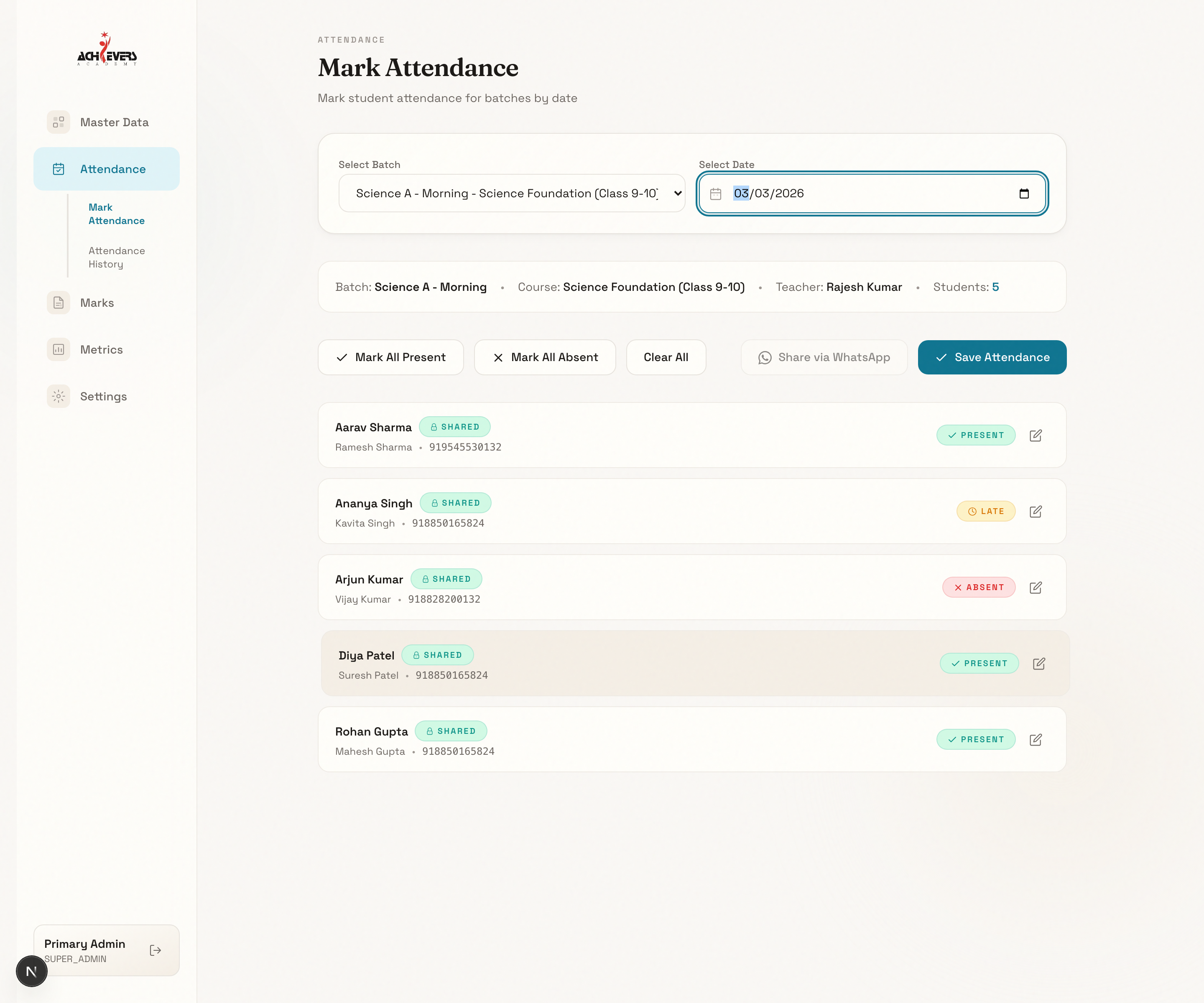This screenshot has width=1204, height=1003.
Task: Click the edit icon for Diya Patel
Action: pyautogui.click(x=1039, y=664)
